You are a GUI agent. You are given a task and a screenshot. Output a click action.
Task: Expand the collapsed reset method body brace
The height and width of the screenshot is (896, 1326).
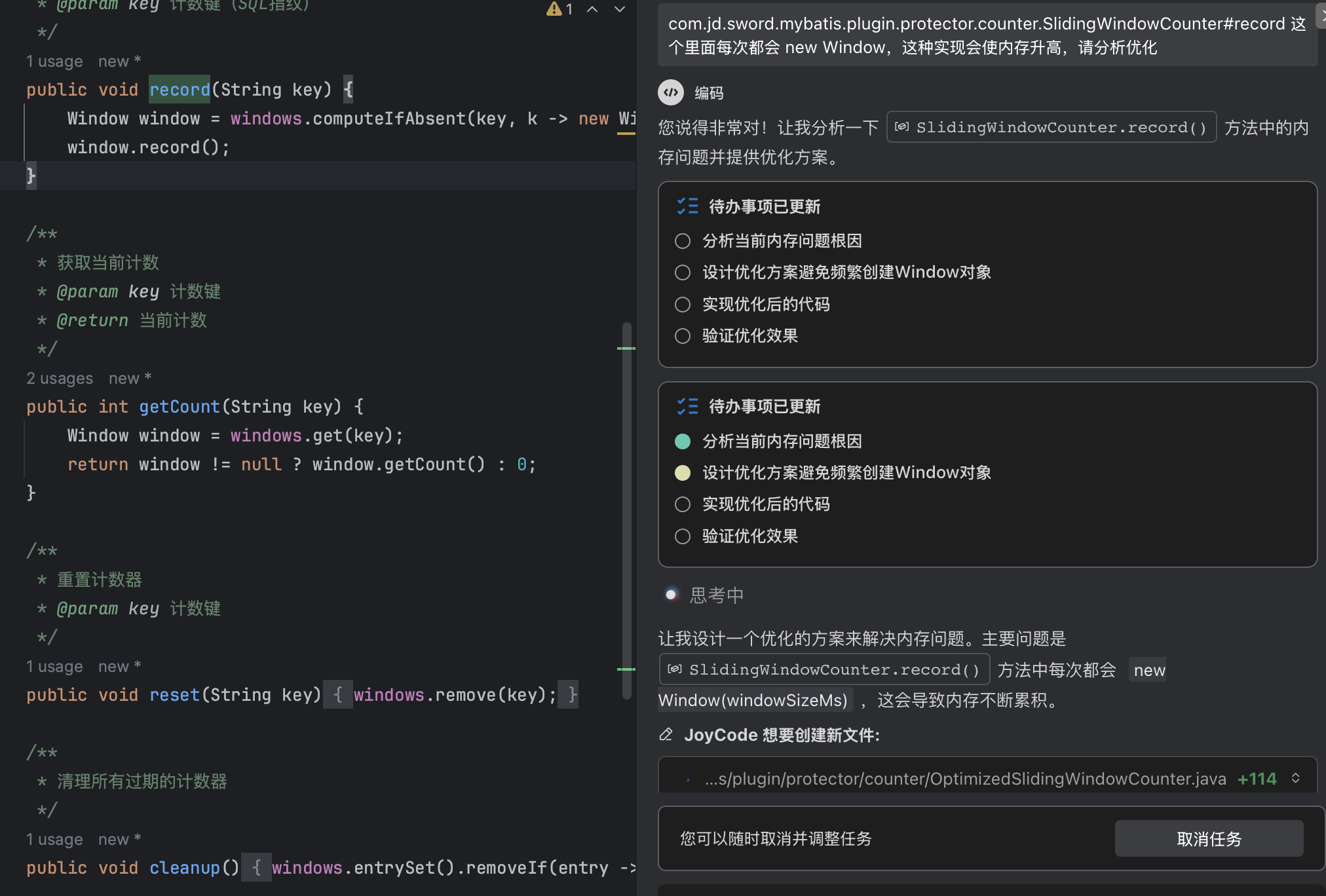(x=338, y=695)
